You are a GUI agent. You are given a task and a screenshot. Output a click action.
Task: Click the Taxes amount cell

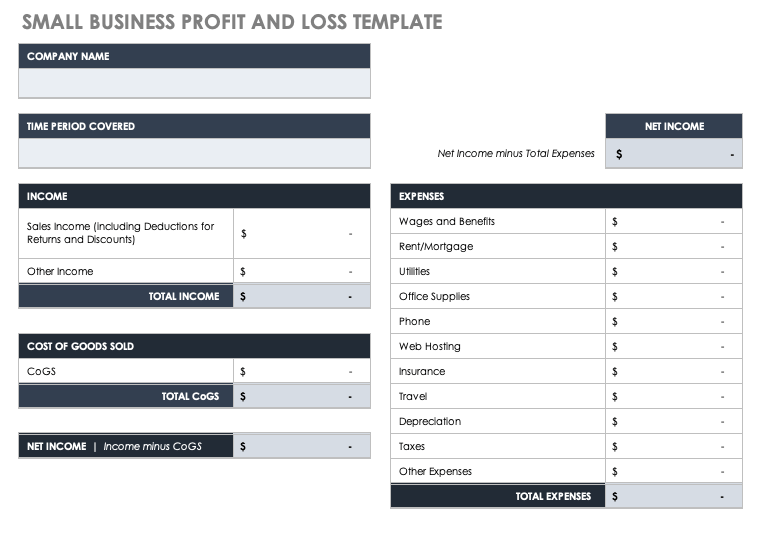point(673,446)
